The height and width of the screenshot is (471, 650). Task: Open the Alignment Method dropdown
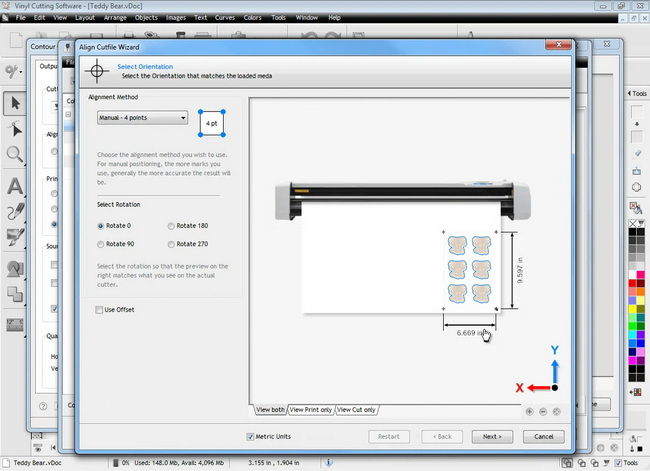(x=142, y=118)
